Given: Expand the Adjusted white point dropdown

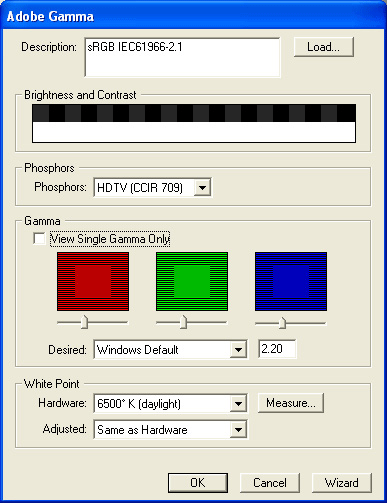Looking at the screenshot, I should (x=238, y=429).
